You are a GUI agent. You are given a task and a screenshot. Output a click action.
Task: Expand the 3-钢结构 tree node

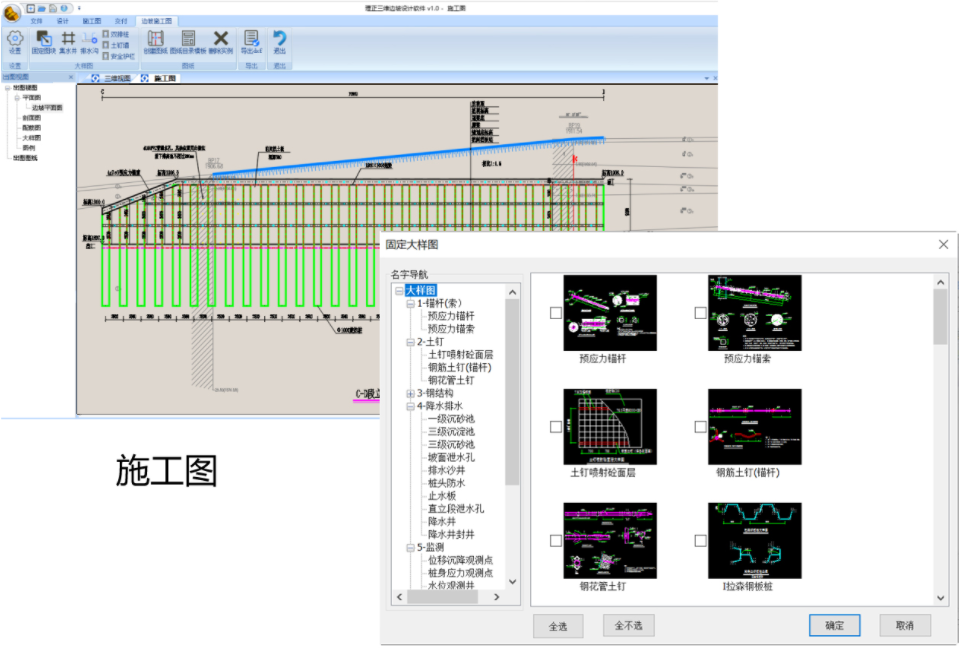410,393
